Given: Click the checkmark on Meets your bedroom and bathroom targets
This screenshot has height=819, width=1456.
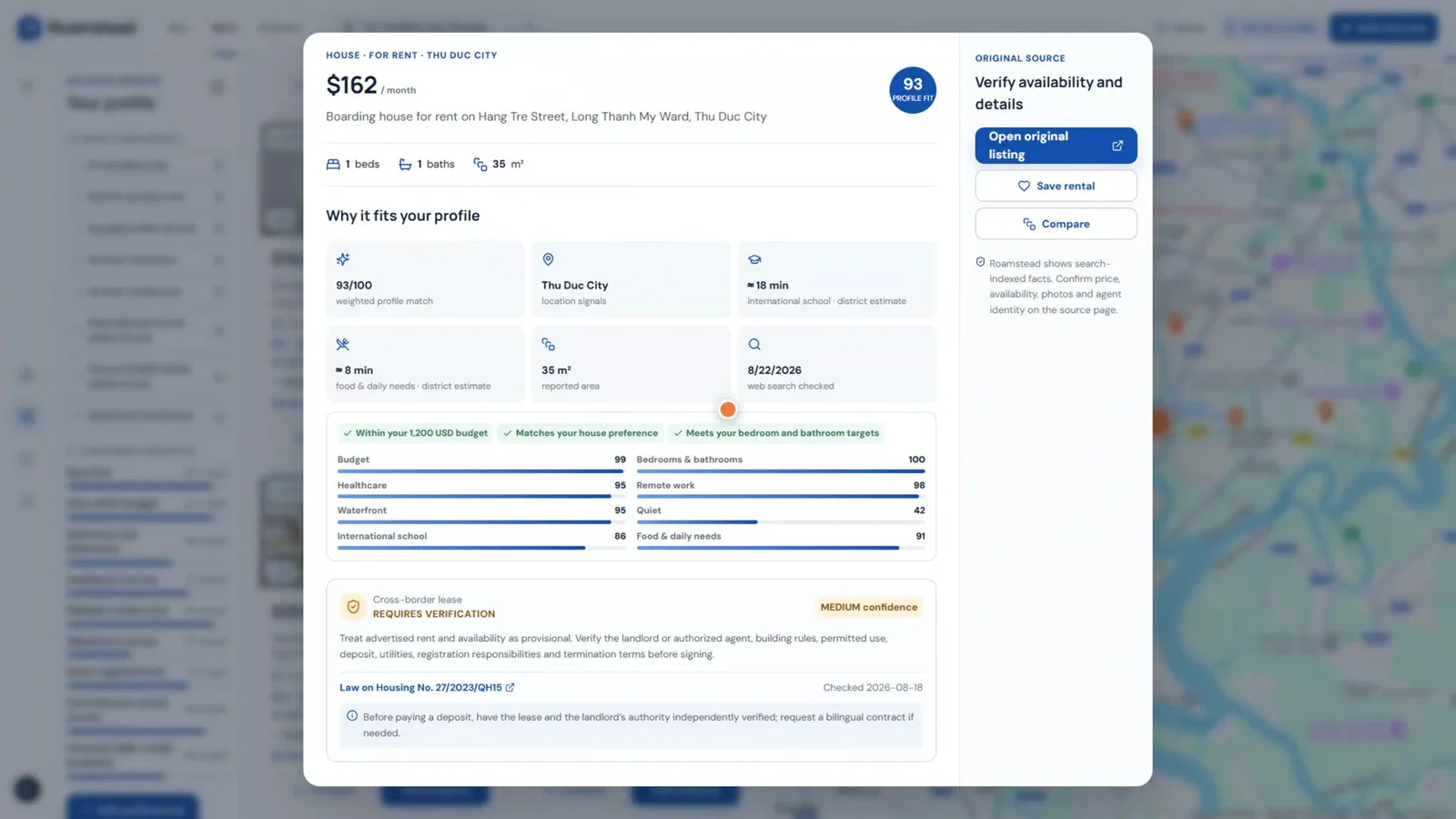Looking at the screenshot, I should tap(678, 433).
